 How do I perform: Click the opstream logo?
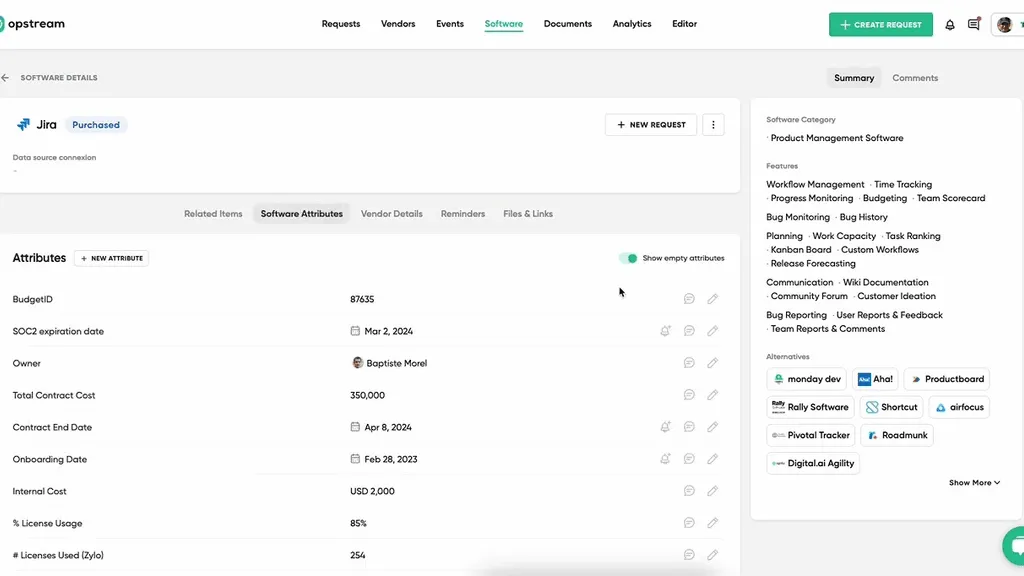click(x=33, y=24)
